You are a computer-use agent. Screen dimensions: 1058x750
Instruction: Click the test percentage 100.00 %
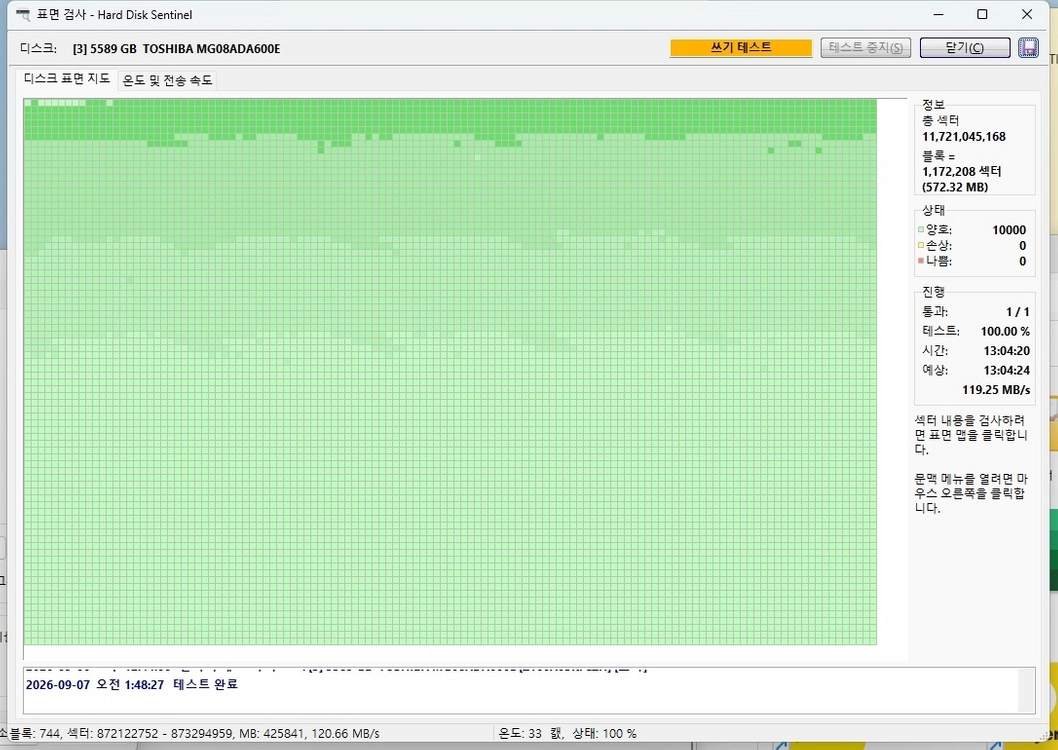pos(1005,331)
